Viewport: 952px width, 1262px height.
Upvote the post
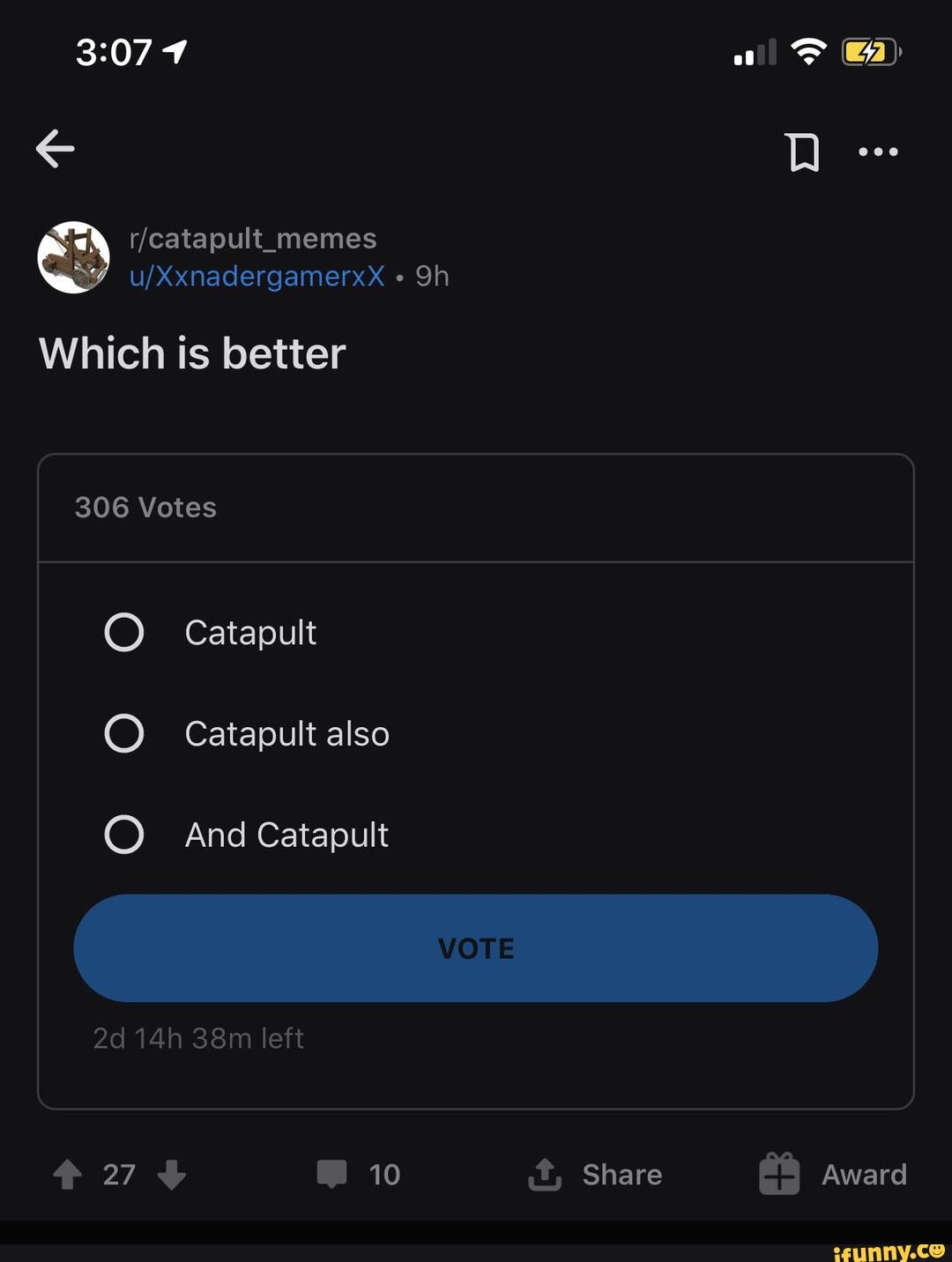67,1175
